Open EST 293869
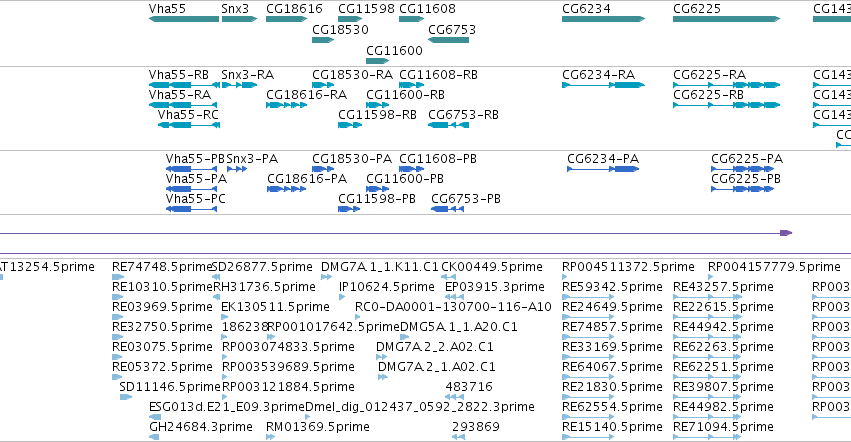 point(475,427)
